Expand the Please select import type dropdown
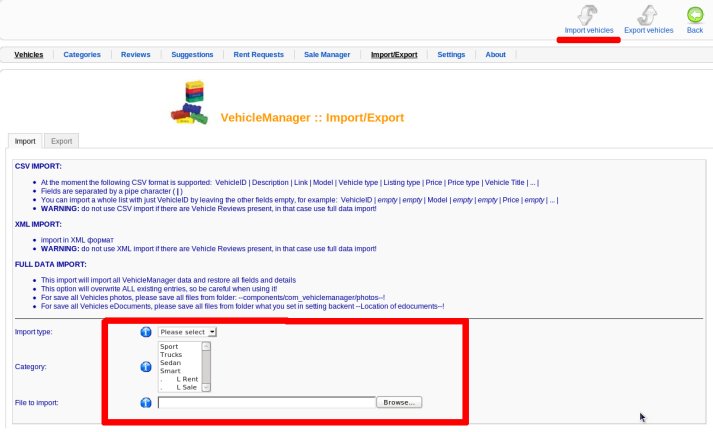713x432 pixels. 187,332
